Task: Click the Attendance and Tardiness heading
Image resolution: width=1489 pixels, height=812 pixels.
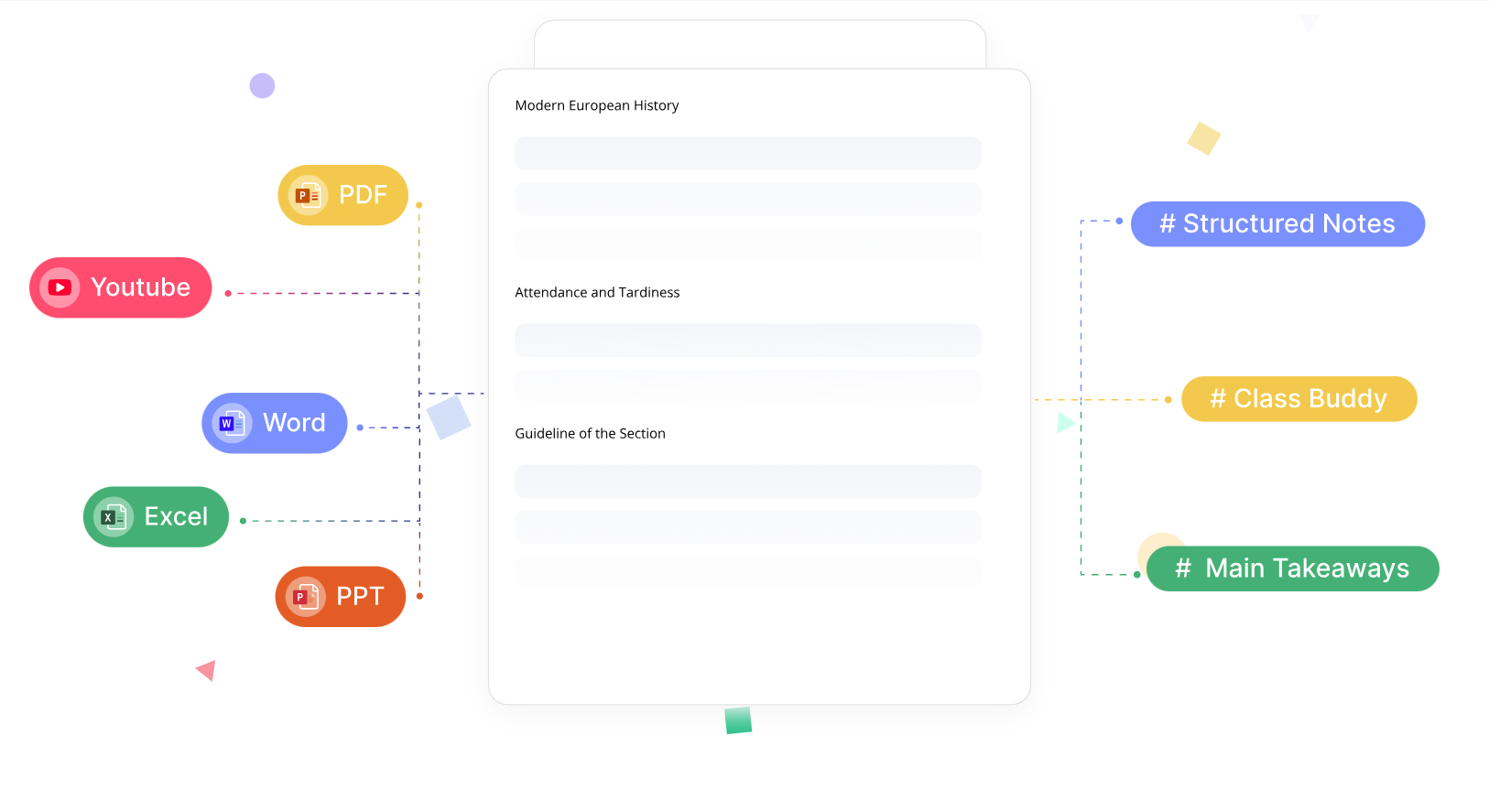Action: coord(597,292)
